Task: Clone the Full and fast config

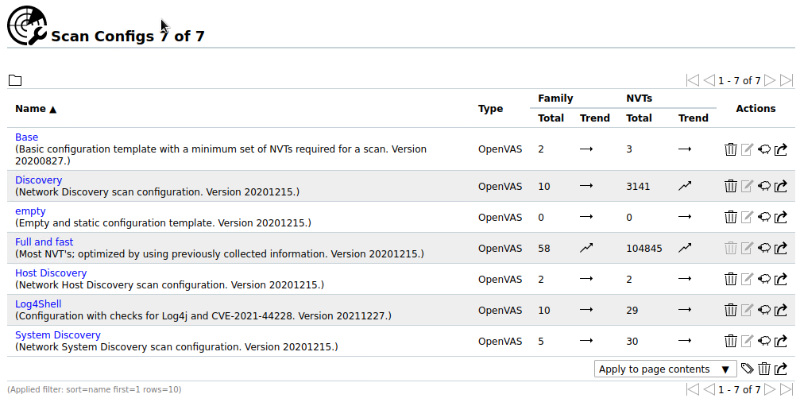Action: coord(764,248)
